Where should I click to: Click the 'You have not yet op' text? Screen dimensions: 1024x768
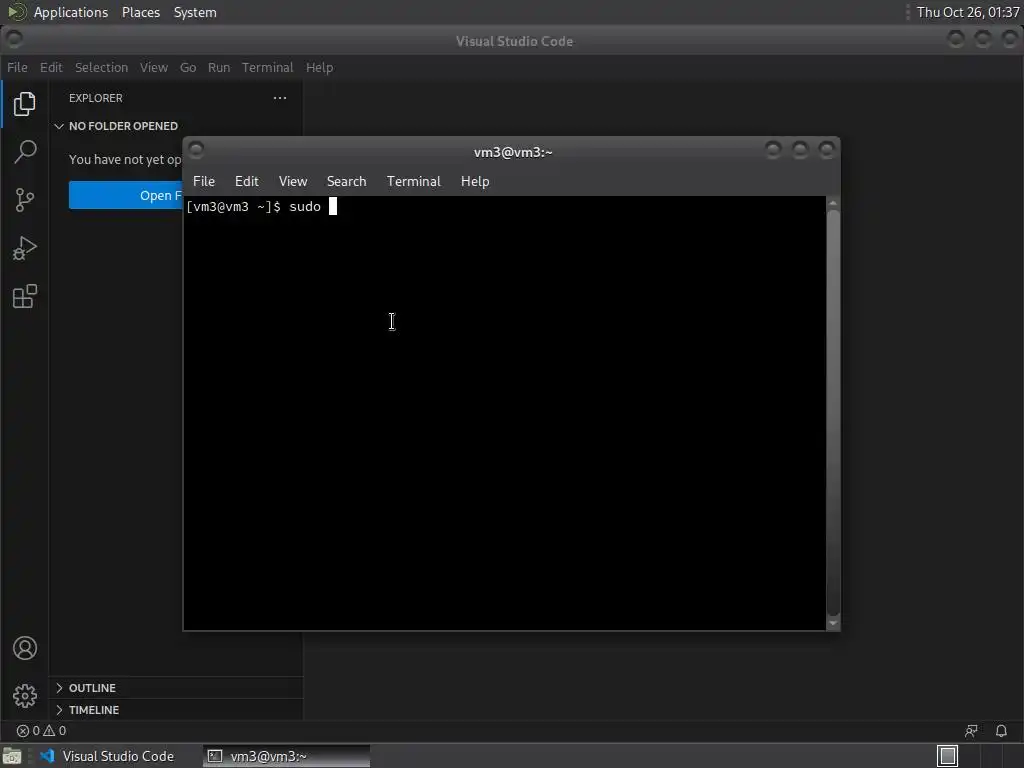[x=125, y=159]
